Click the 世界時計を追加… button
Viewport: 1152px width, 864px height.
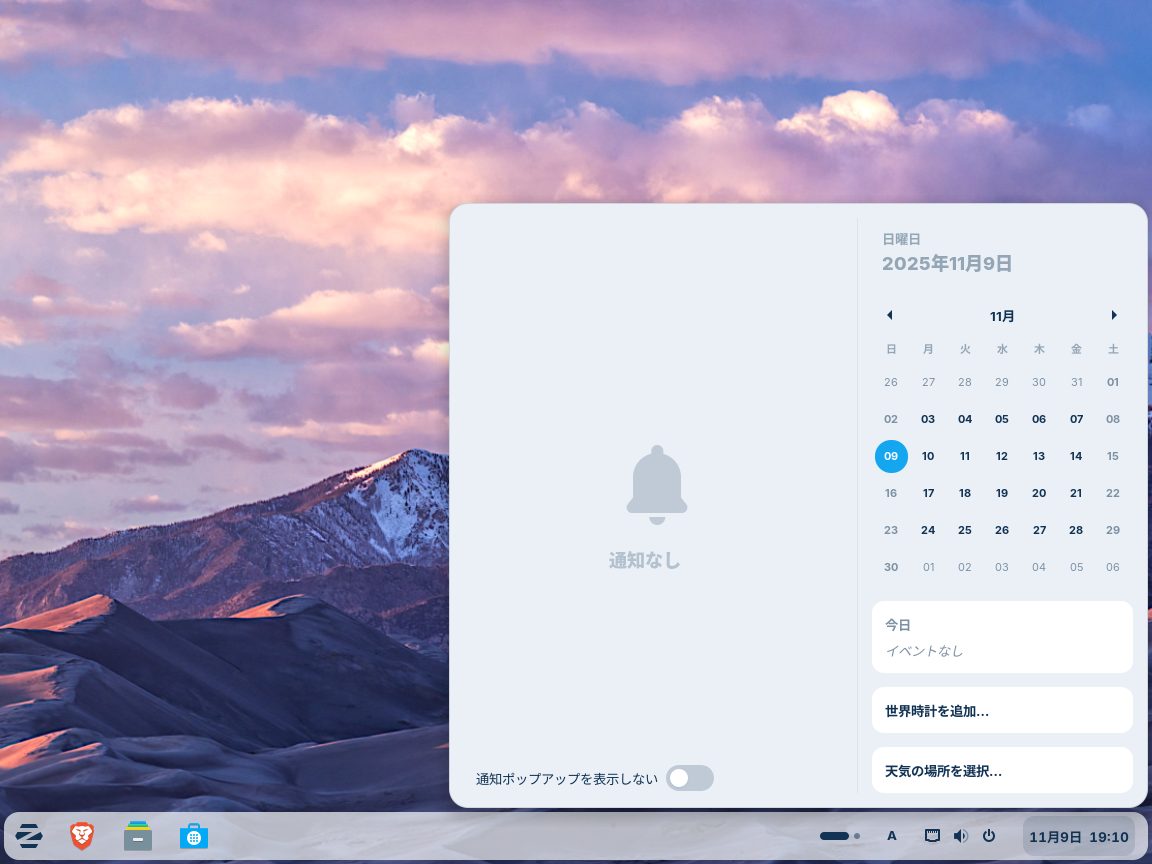point(1002,711)
